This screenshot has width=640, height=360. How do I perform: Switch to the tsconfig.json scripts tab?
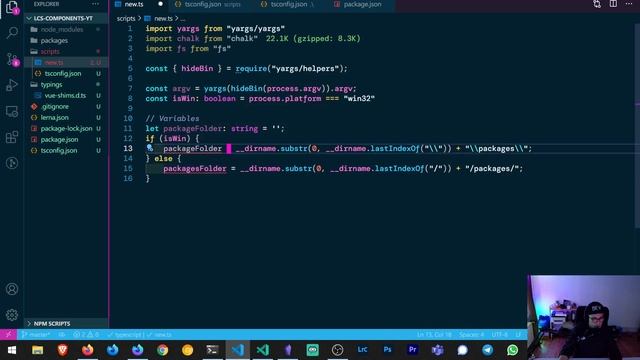[208, 4]
